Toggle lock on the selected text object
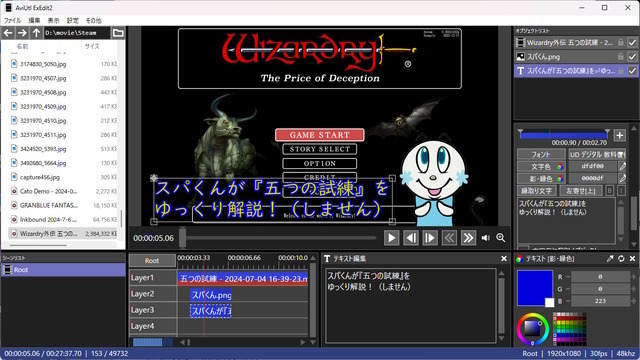Screen dimensions: 640x360 [x=621, y=71]
